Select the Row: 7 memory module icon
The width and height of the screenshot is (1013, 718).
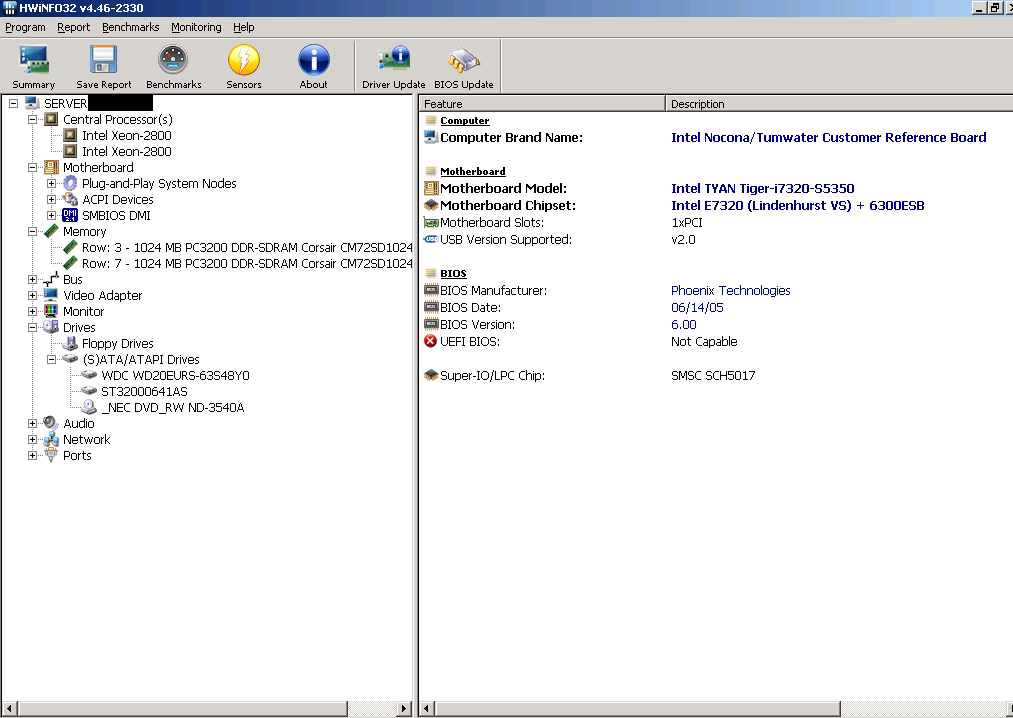tap(70, 263)
